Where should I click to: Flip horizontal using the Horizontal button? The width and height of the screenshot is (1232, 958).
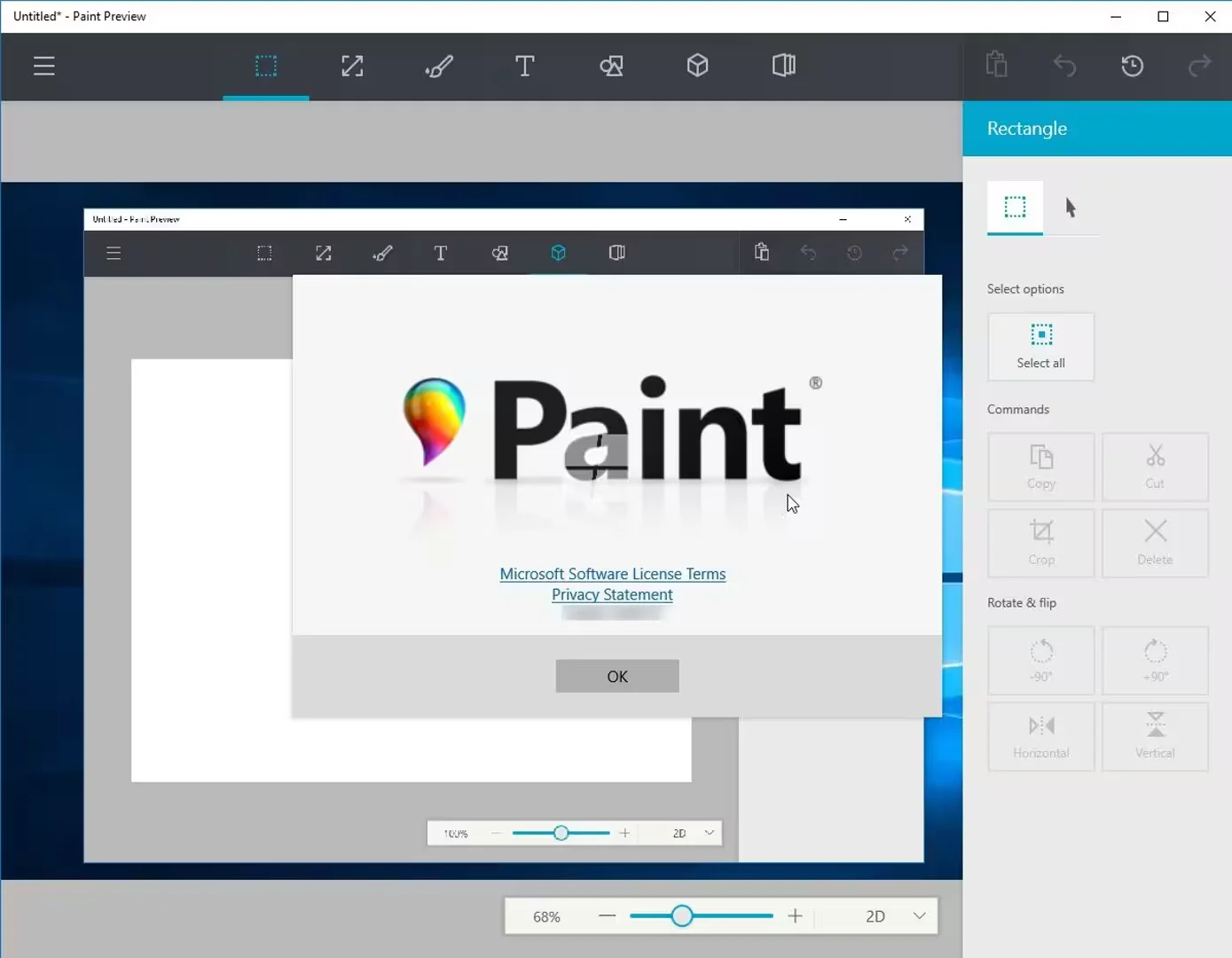click(1041, 736)
